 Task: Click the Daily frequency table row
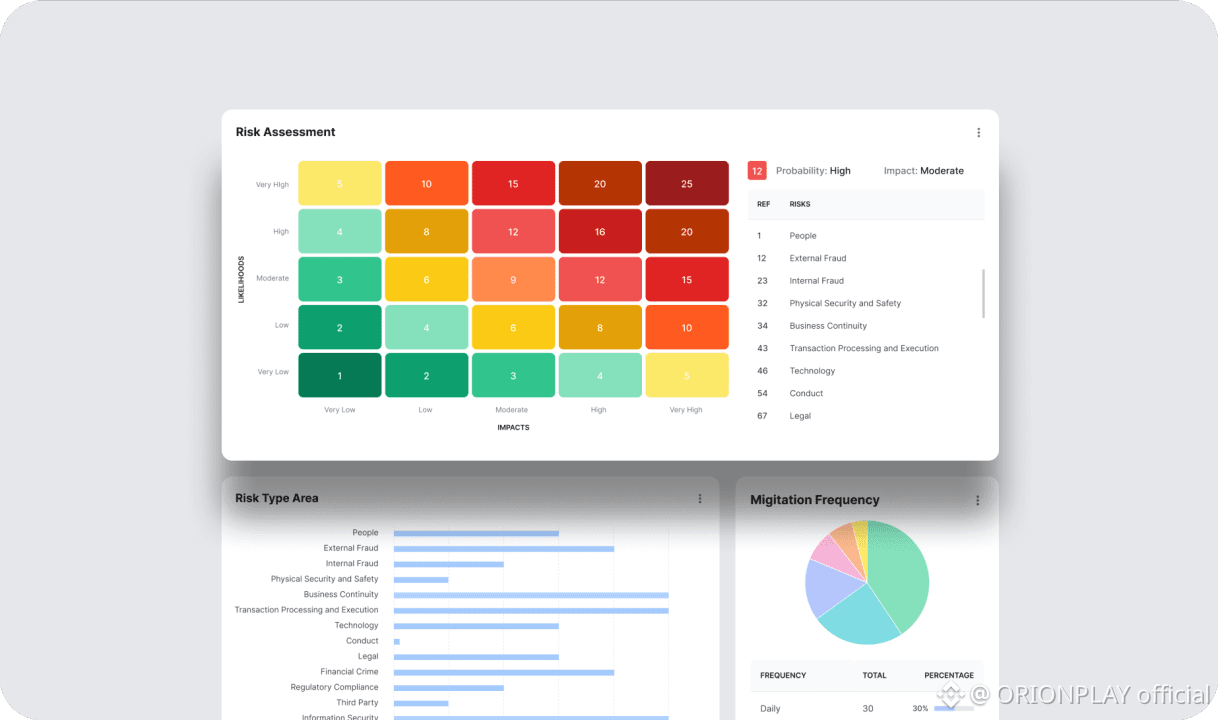pyautogui.click(x=866, y=708)
